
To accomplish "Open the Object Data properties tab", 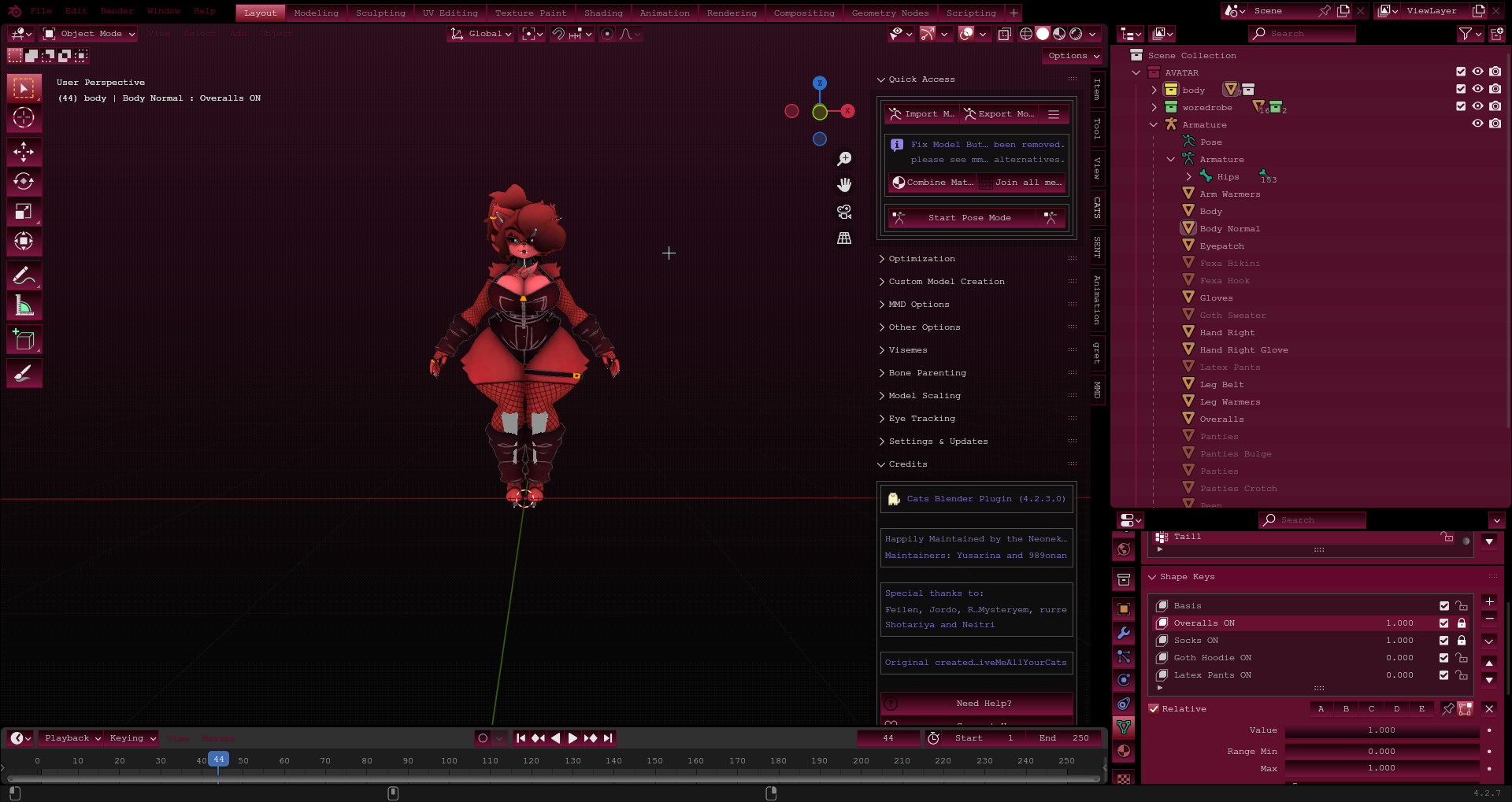I will (1124, 727).
